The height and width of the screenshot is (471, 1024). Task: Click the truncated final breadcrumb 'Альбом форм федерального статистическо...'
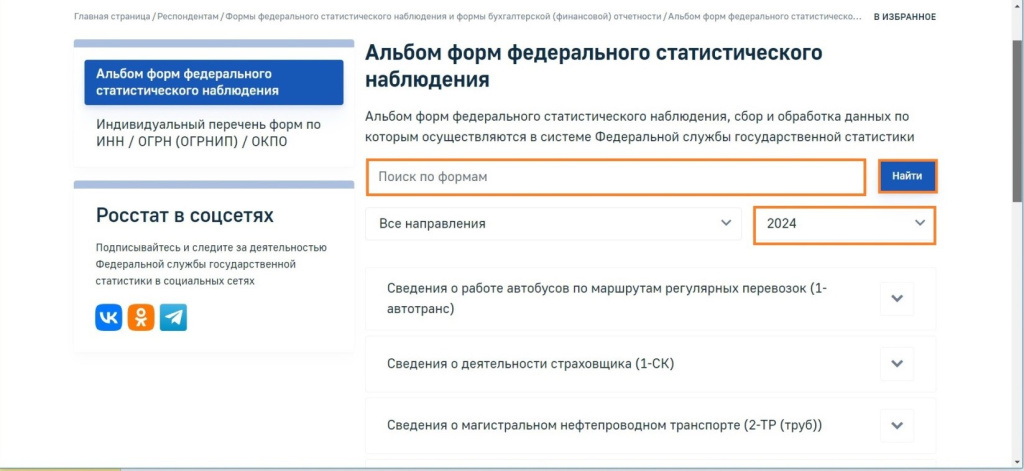[x=765, y=17]
